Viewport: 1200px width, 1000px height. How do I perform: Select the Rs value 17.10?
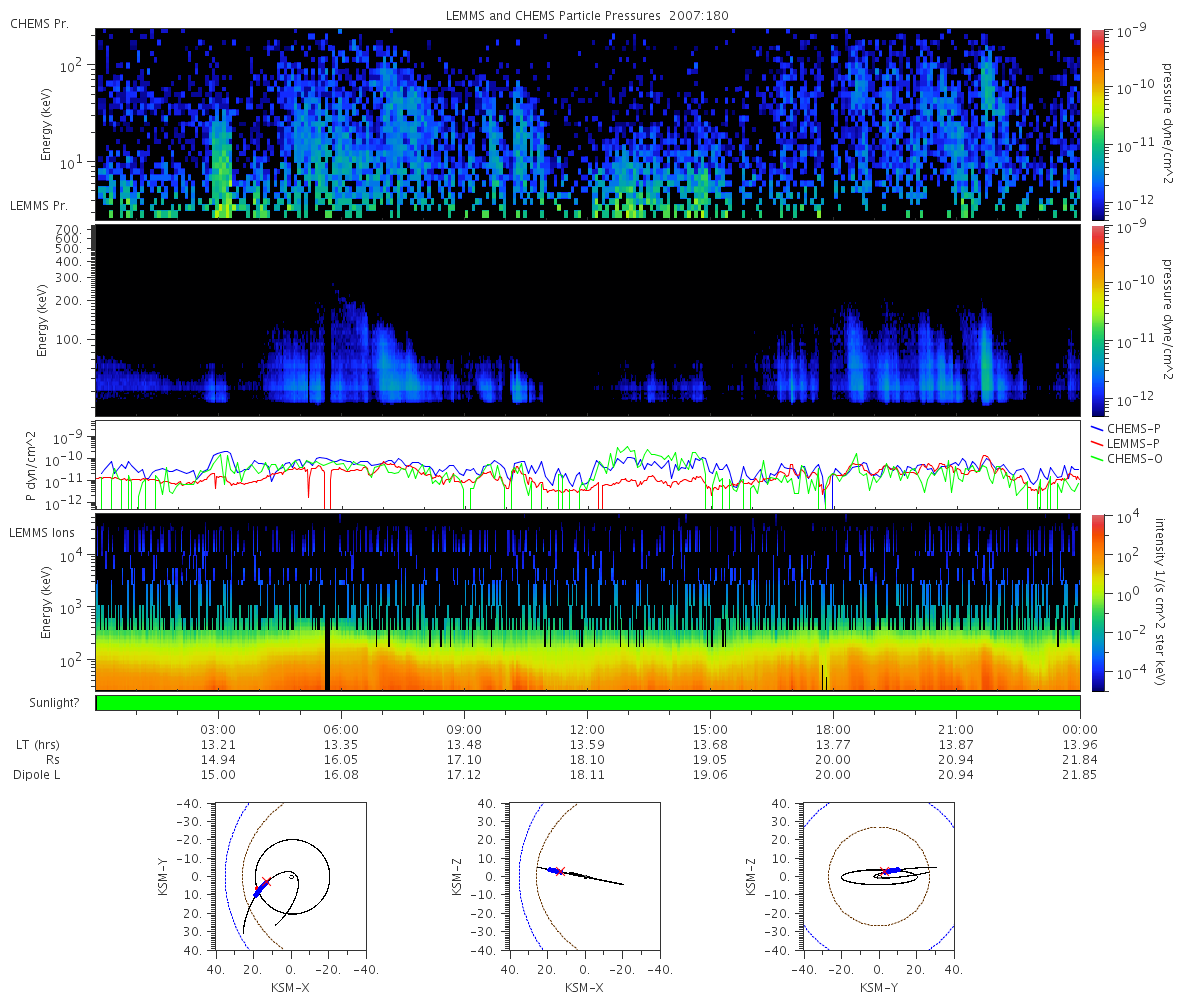[464, 760]
